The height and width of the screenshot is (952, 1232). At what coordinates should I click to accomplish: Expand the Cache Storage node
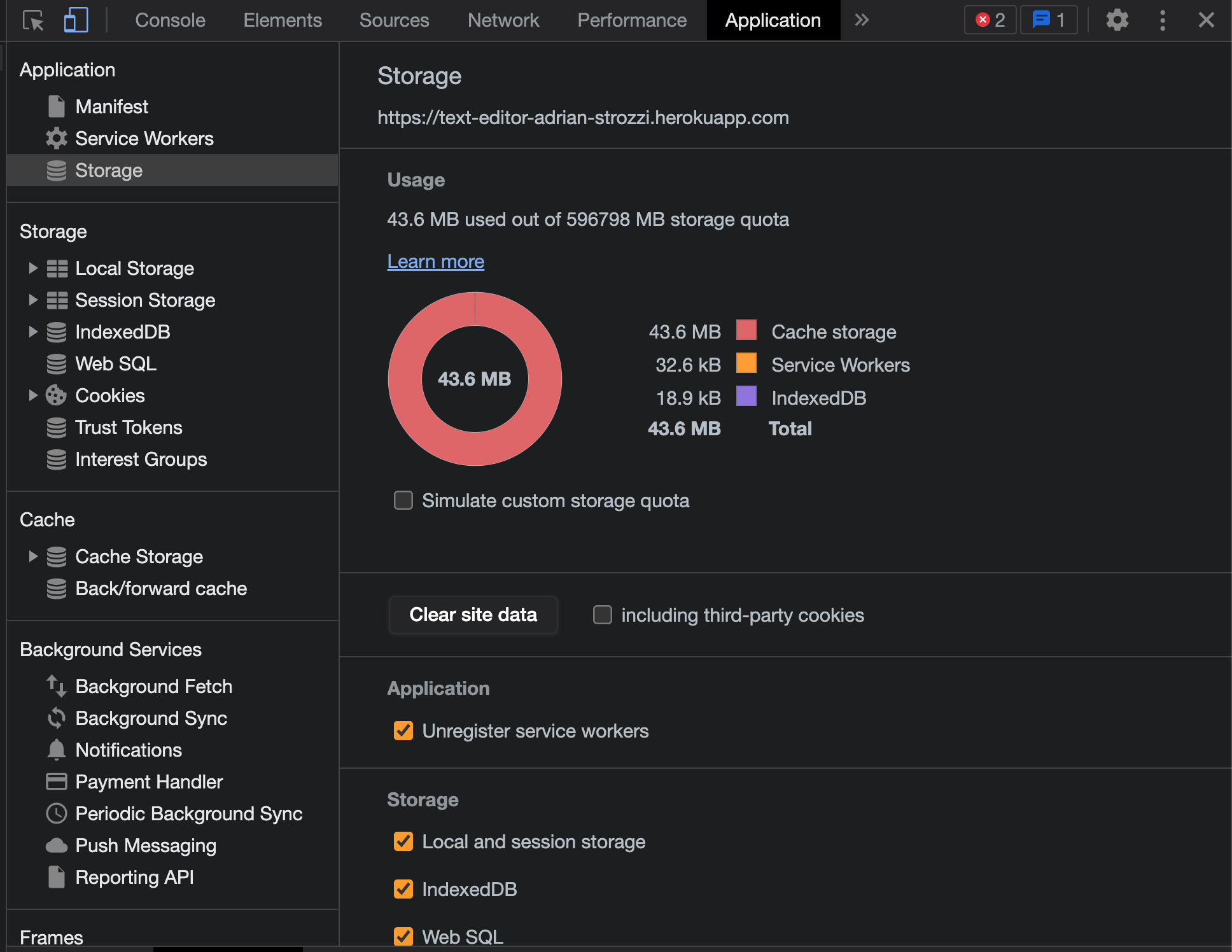[x=33, y=557]
